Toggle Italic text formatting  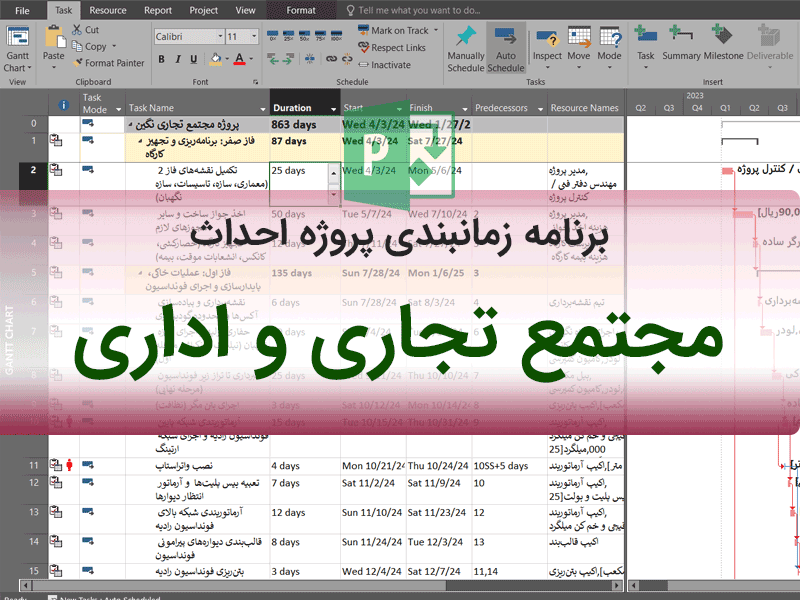tap(177, 59)
